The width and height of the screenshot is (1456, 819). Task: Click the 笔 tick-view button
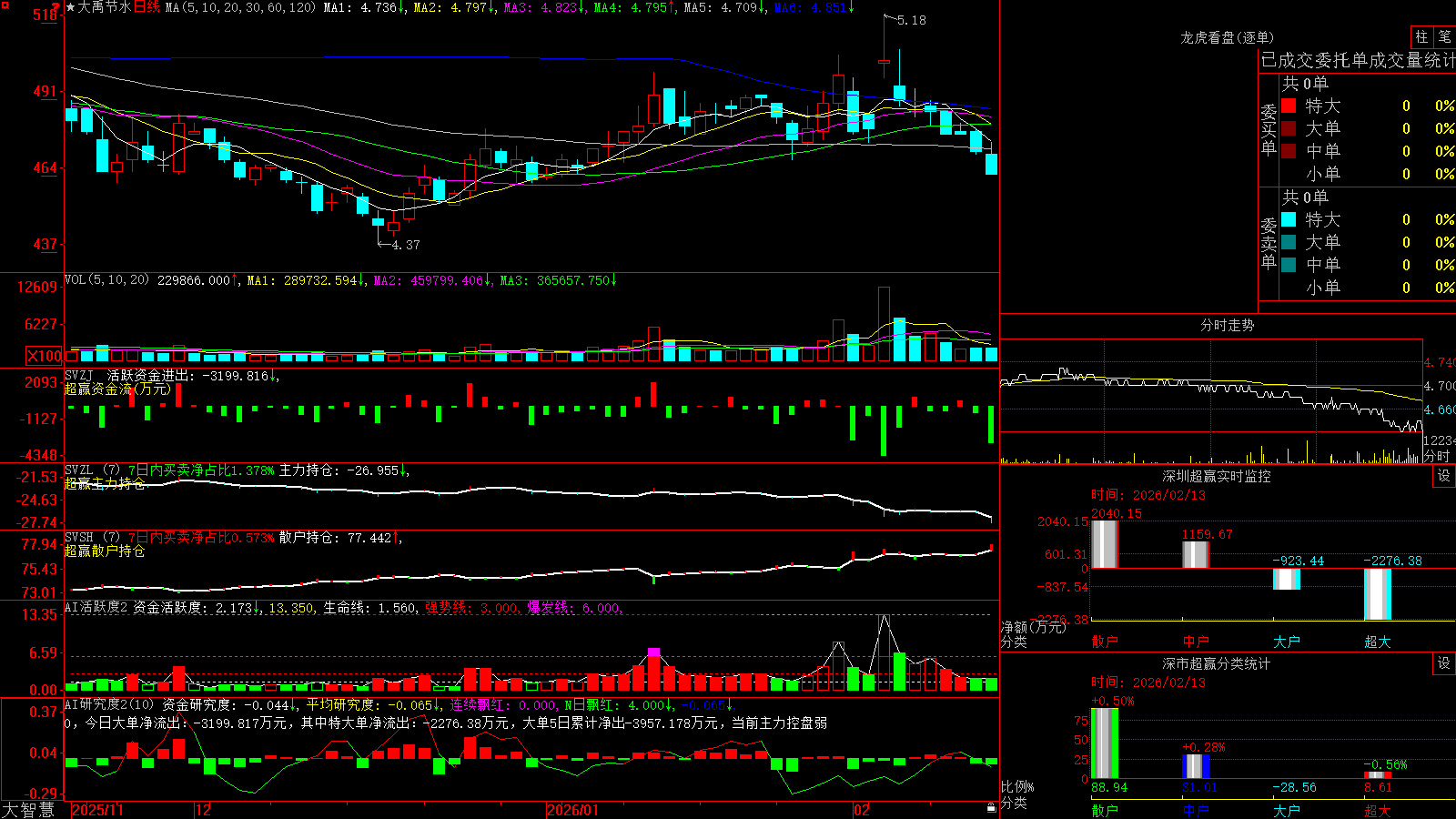point(1445,37)
